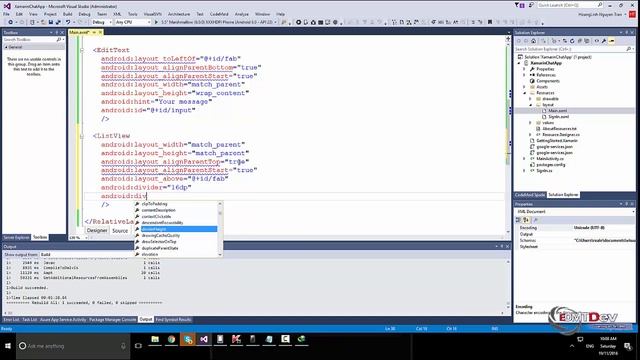Viewport: 640px width, 360px height.
Task: Click the bookmark icon in main toolbar
Action: click(x=490, y=22)
